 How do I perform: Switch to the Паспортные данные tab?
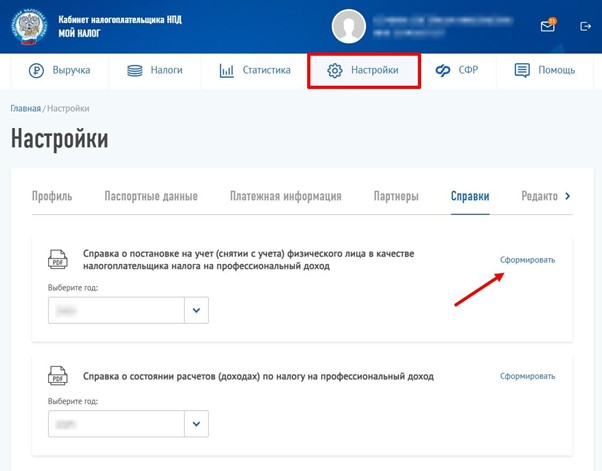click(150, 196)
